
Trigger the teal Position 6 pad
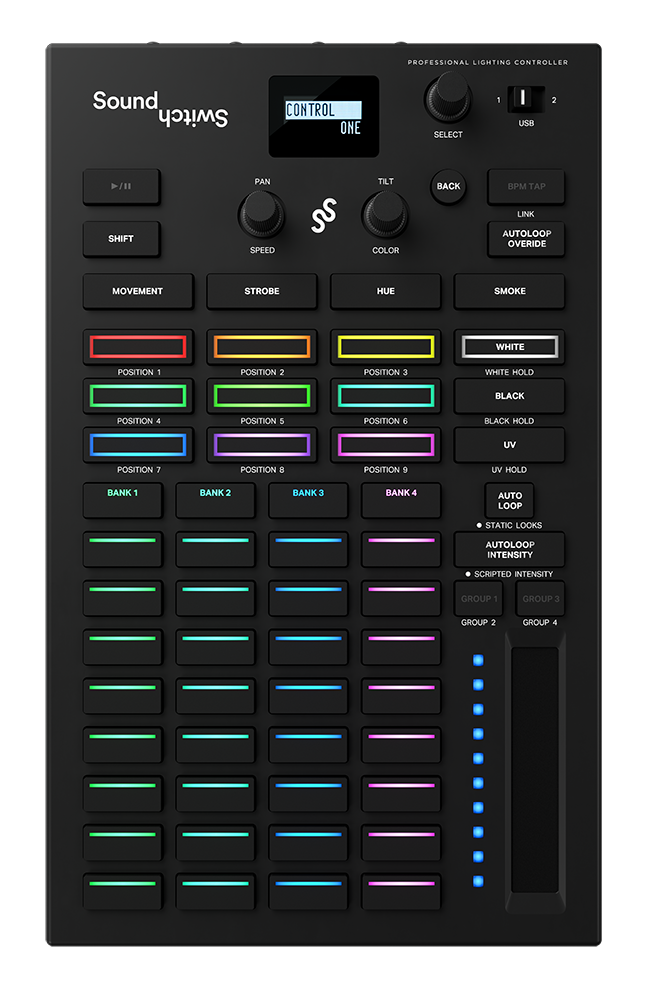(x=385, y=396)
